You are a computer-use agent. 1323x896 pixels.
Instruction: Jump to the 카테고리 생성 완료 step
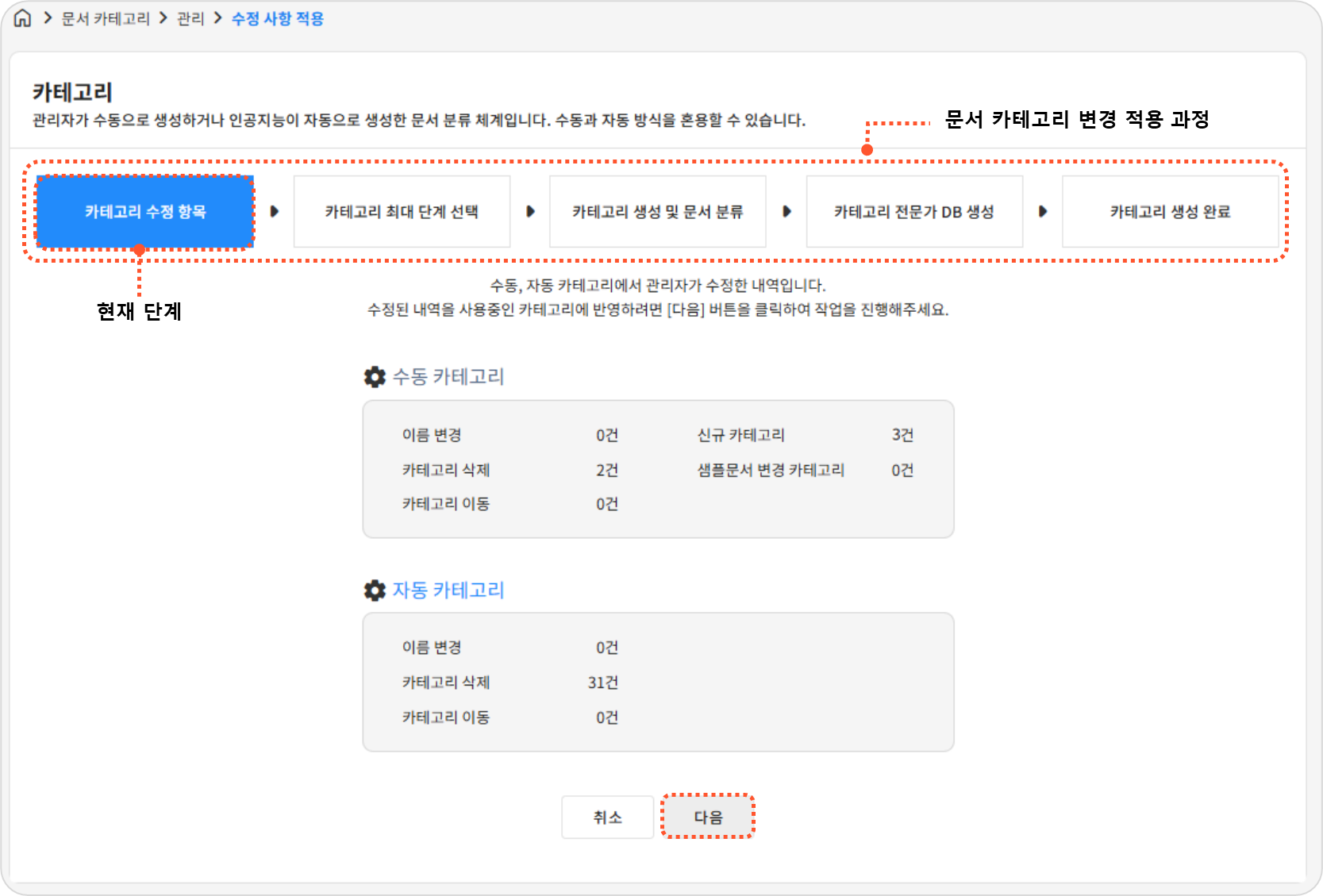(1170, 212)
